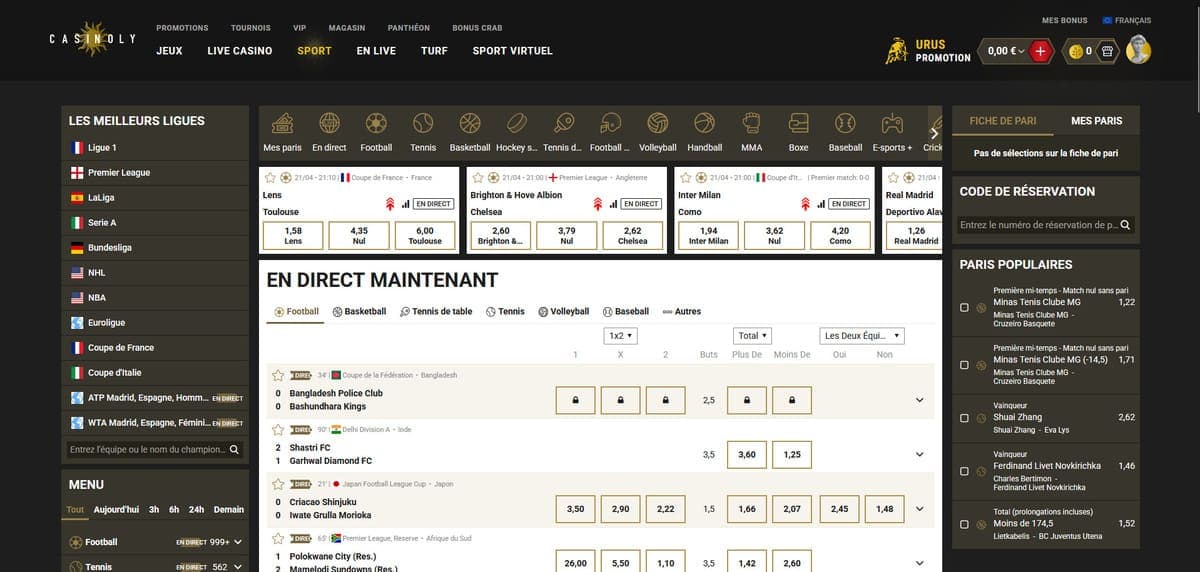This screenshot has width=1200, height=572.
Task: Switch to the MES PARIS tab
Action: (x=1096, y=121)
